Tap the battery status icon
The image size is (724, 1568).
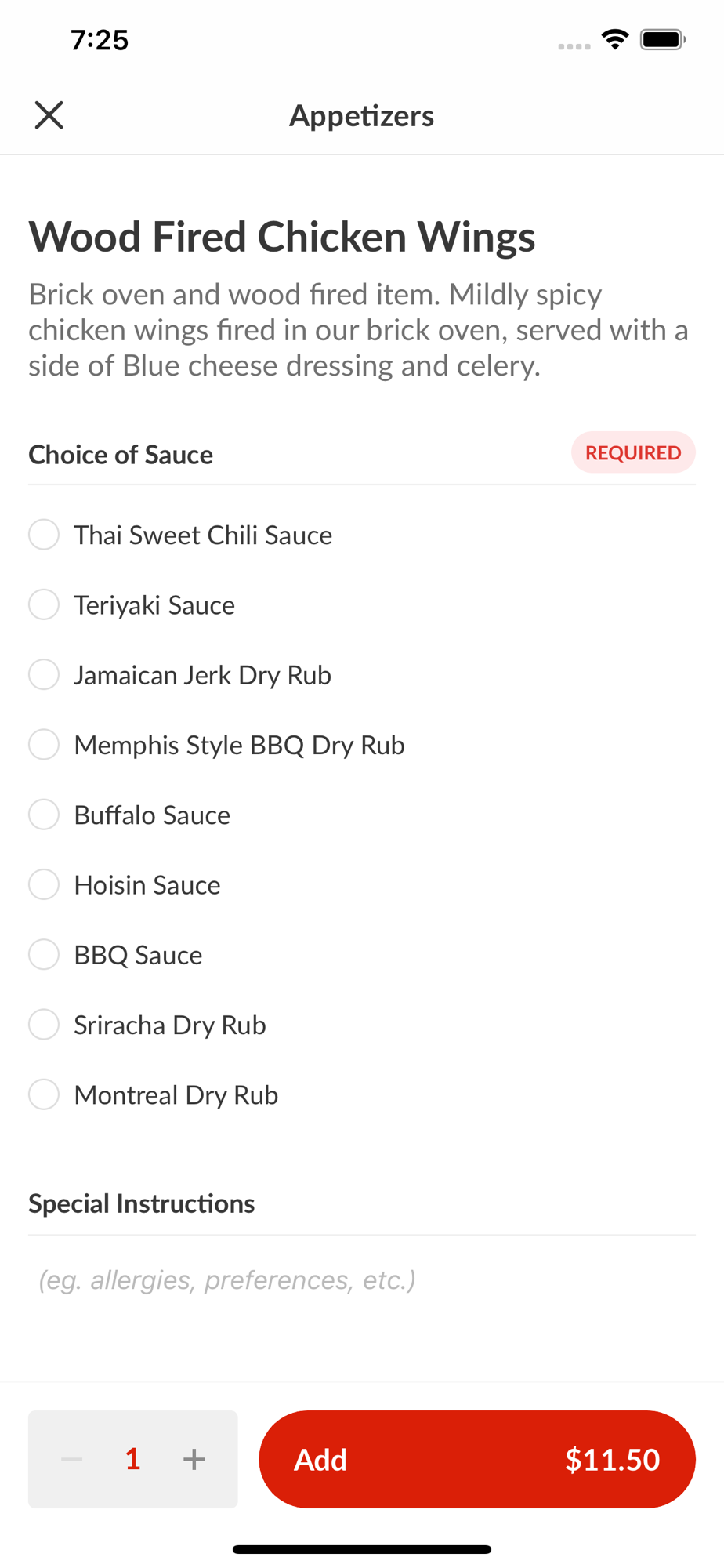(663, 39)
